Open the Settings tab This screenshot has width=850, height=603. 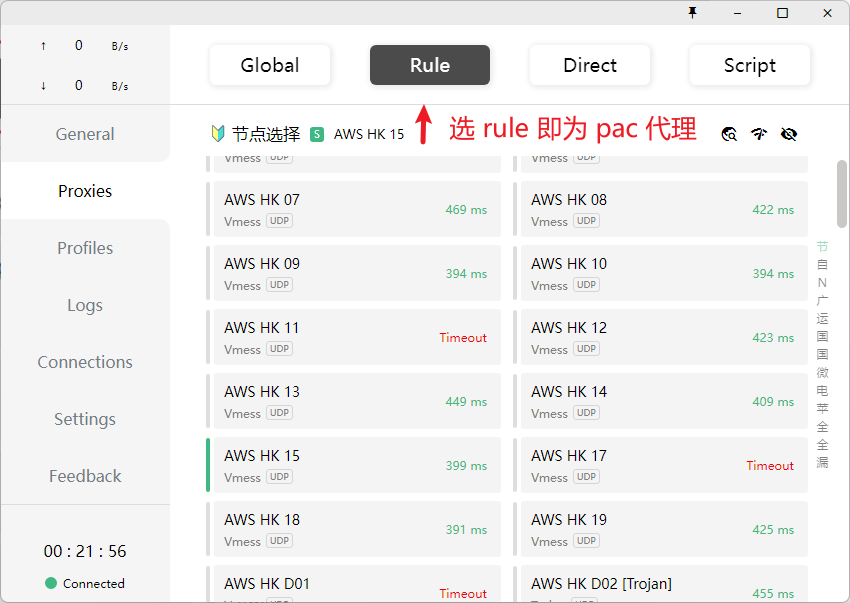pyautogui.click(x=85, y=419)
